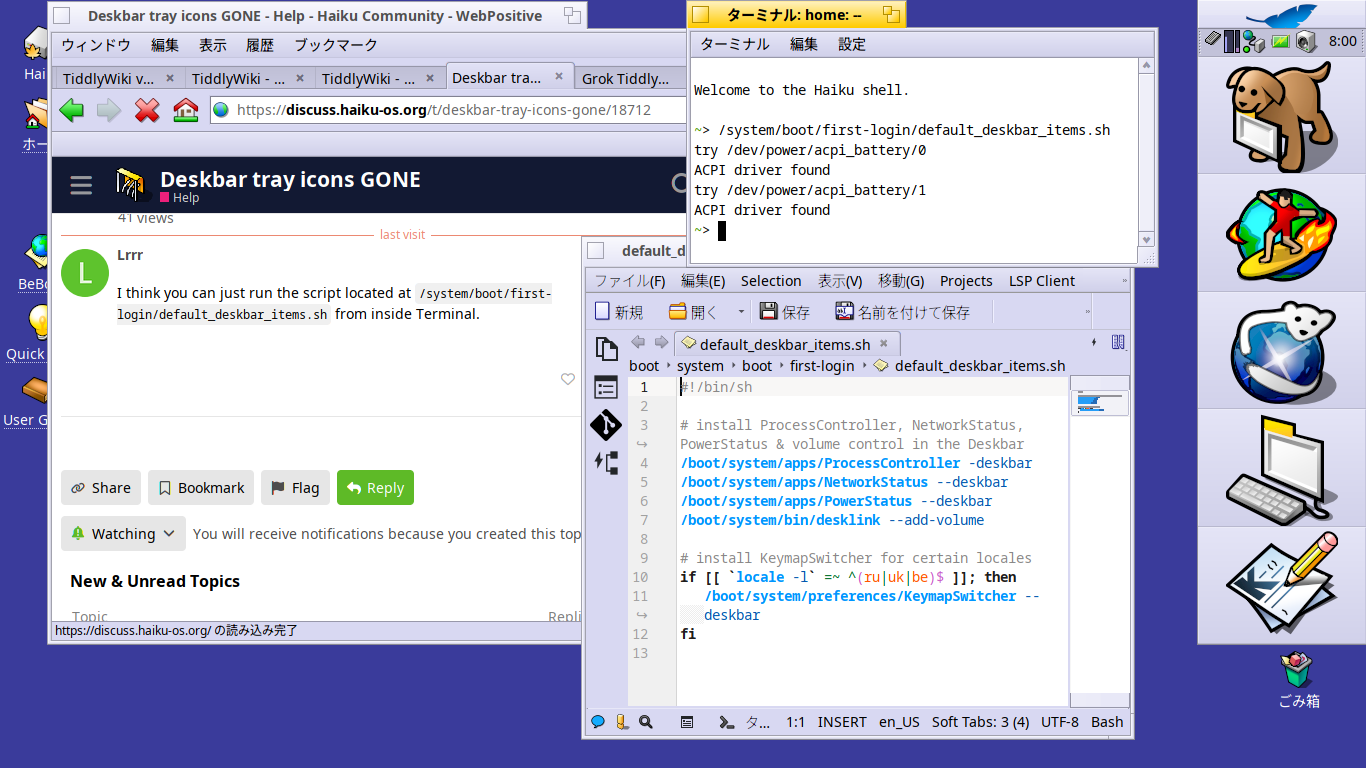The width and height of the screenshot is (1366, 768).
Task: Click the WebPositive Home button icon
Action: coord(185,110)
